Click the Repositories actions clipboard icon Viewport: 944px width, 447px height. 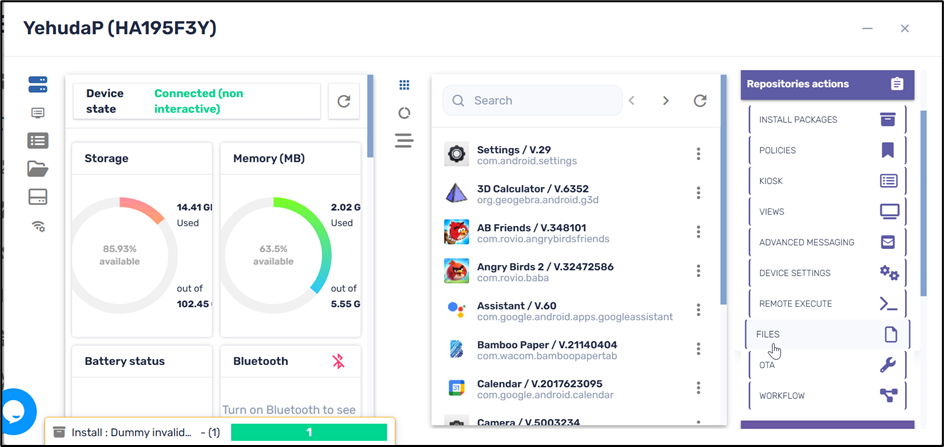point(897,84)
